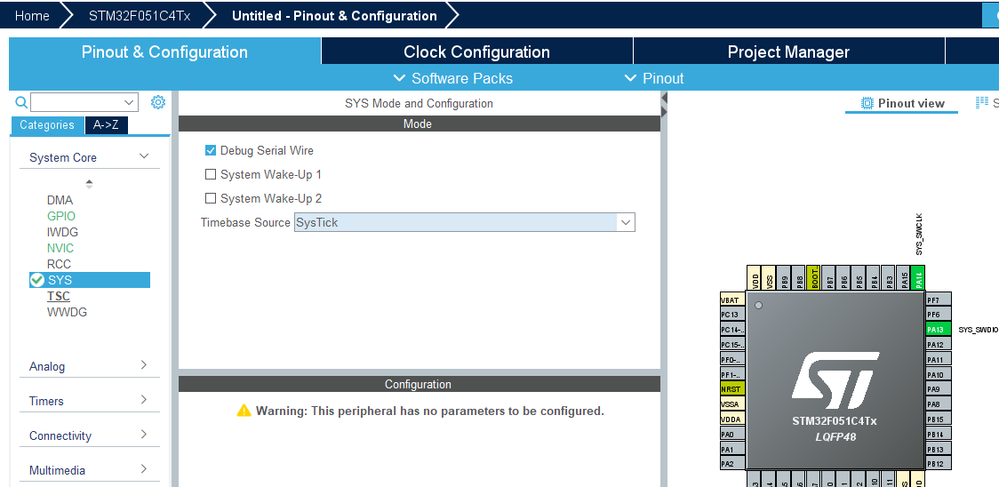Click the PB12 pin on chip
The width and height of the screenshot is (999, 487).
[938, 463]
